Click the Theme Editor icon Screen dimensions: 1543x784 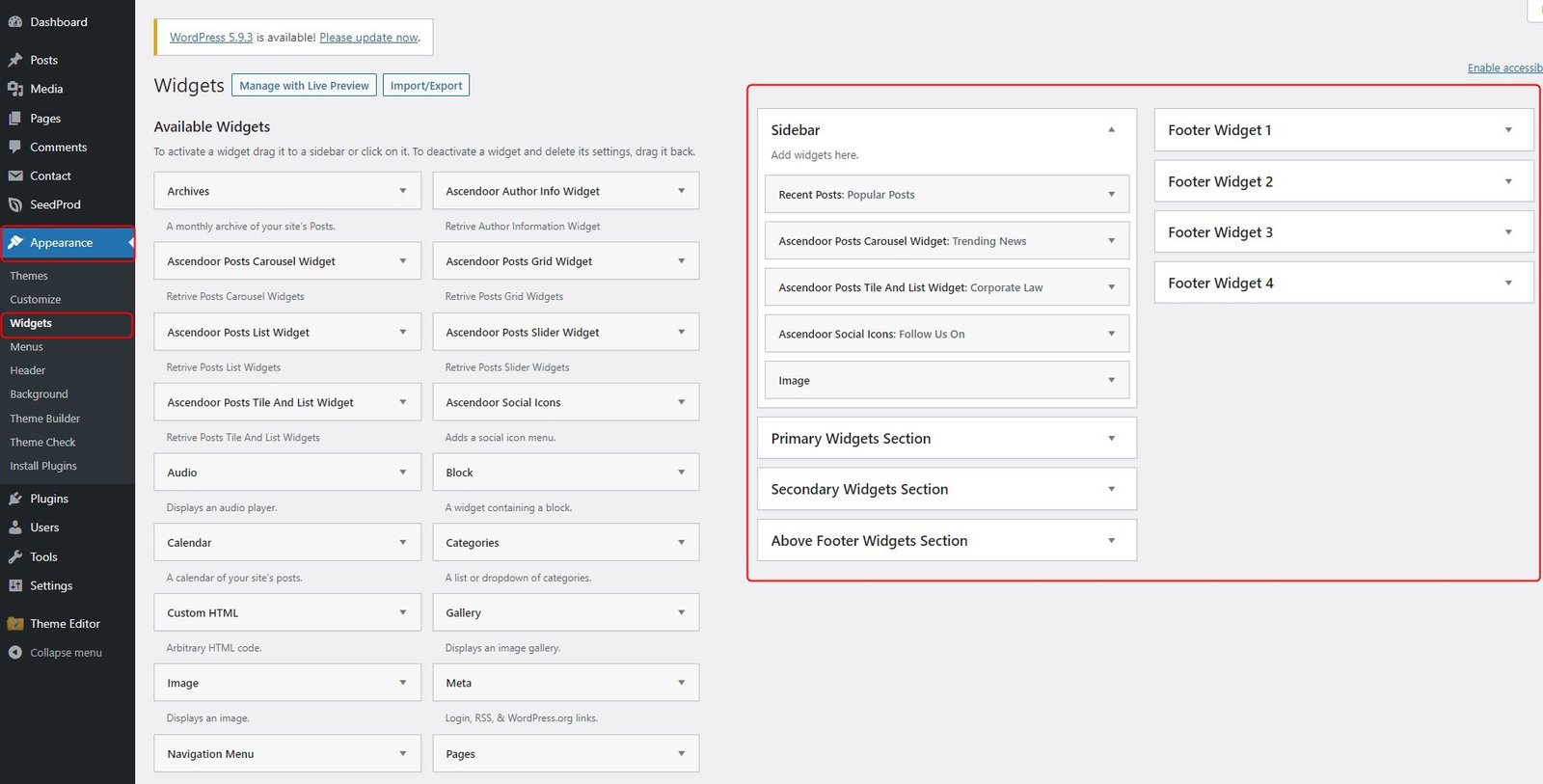(x=15, y=624)
